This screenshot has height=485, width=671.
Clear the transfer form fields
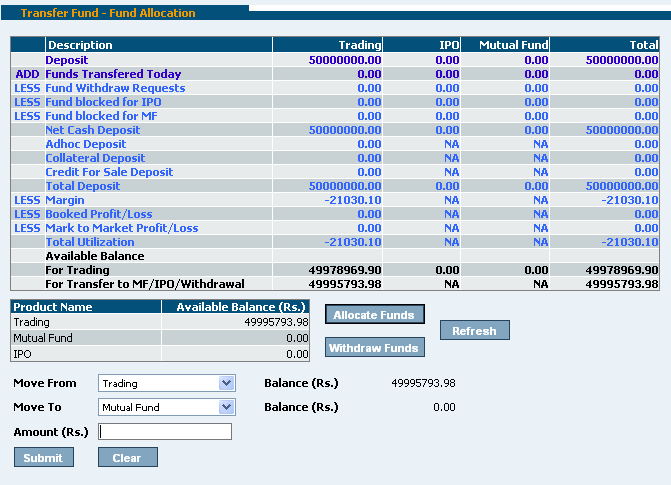[x=127, y=457]
